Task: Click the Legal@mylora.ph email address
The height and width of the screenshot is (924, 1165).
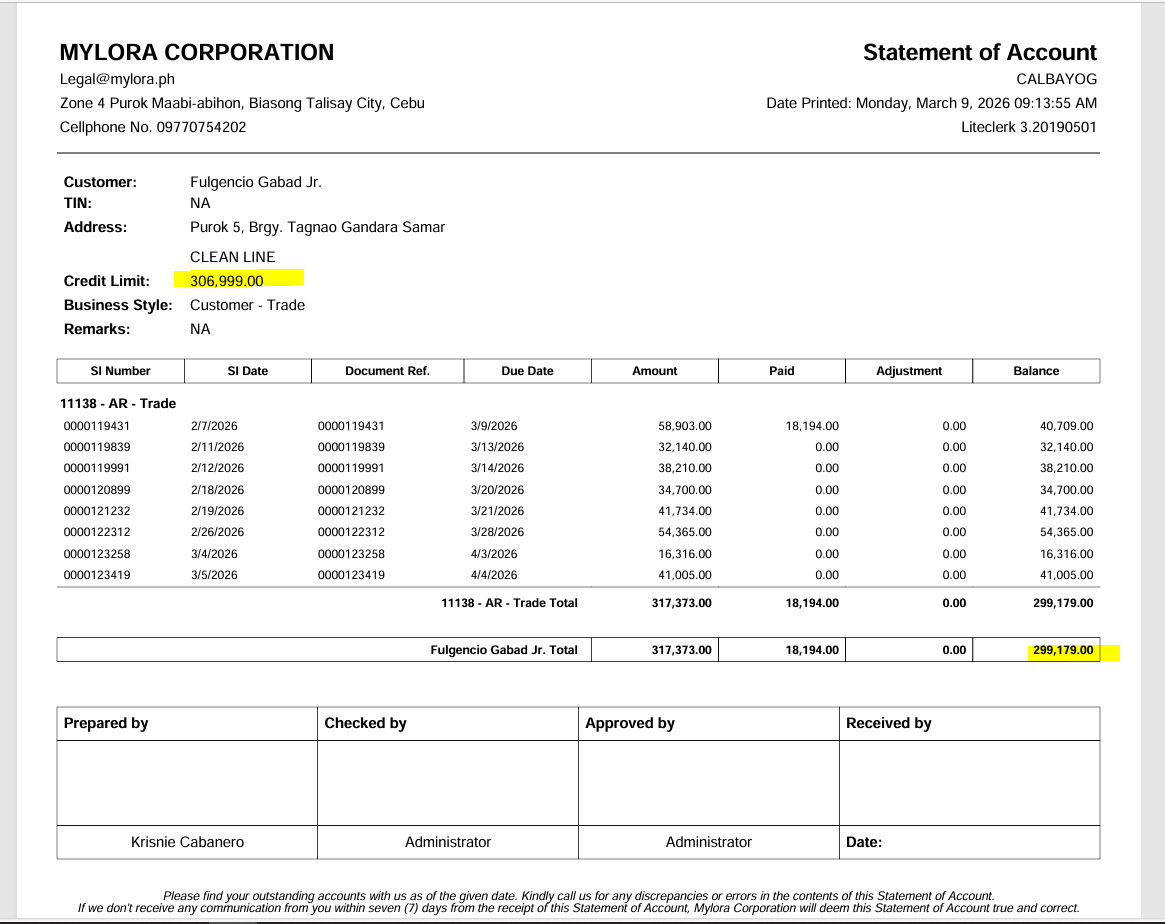Action: (107, 80)
